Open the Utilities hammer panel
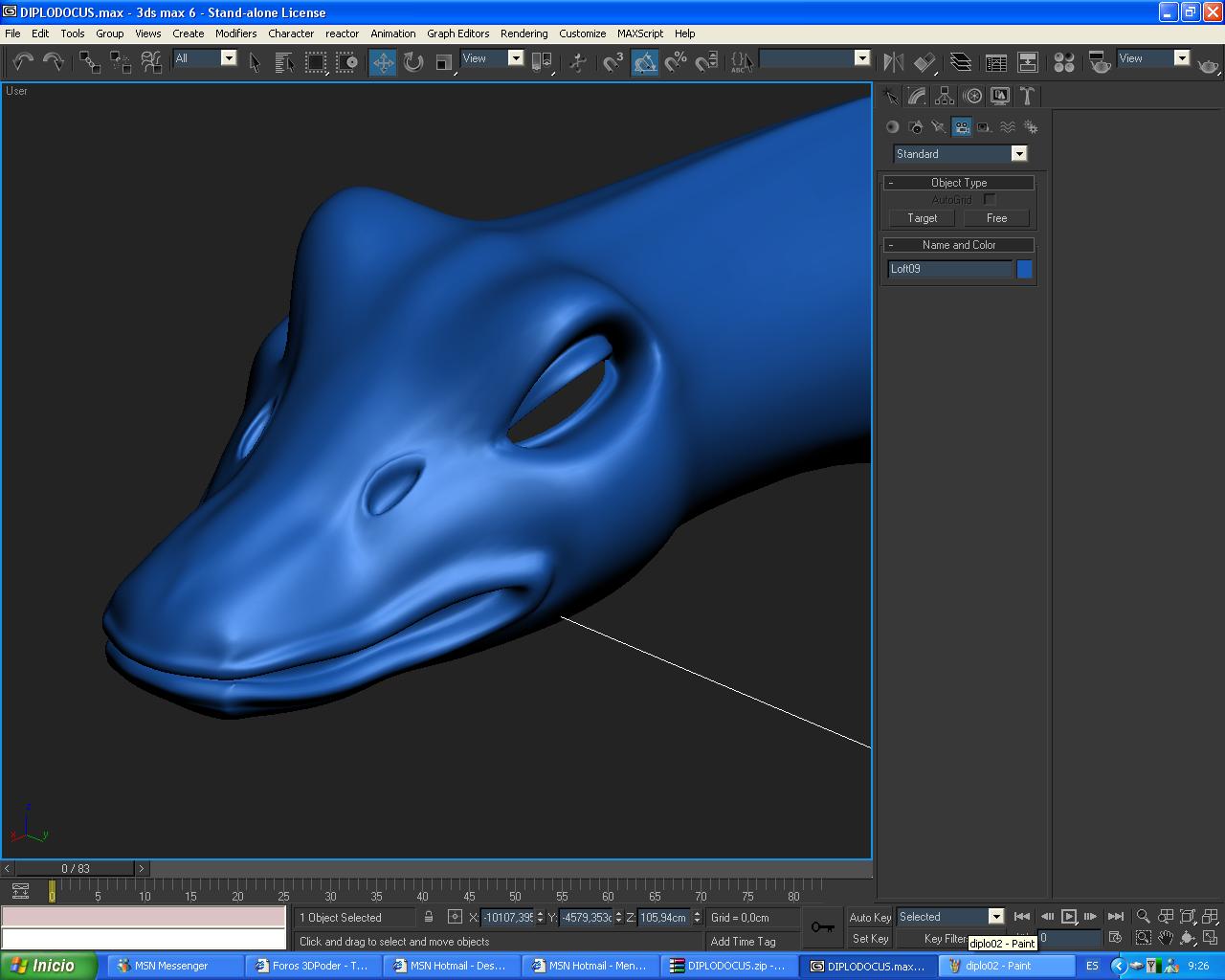 [x=1027, y=96]
